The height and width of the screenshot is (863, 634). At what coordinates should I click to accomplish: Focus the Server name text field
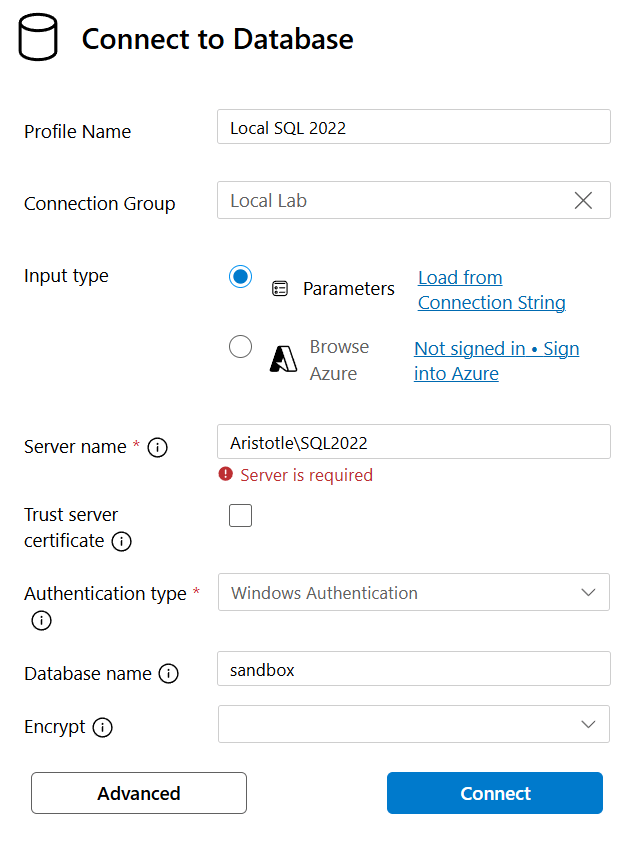click(413, 442)
